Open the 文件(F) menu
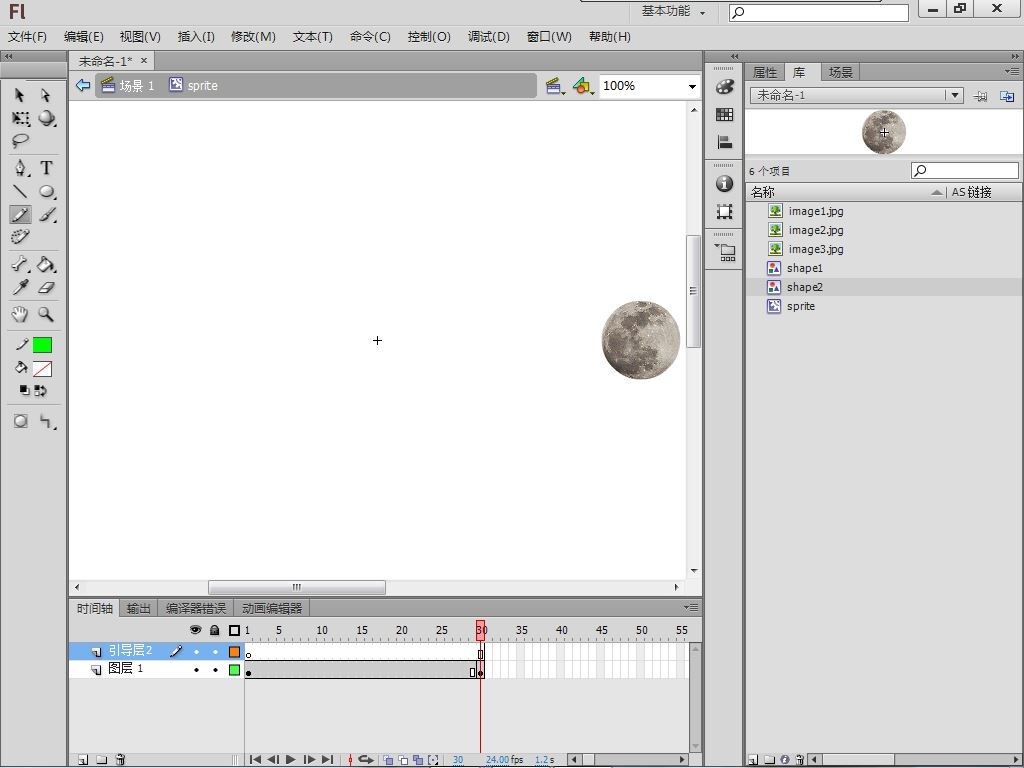 pyautogui.click(x=27, y=37)
